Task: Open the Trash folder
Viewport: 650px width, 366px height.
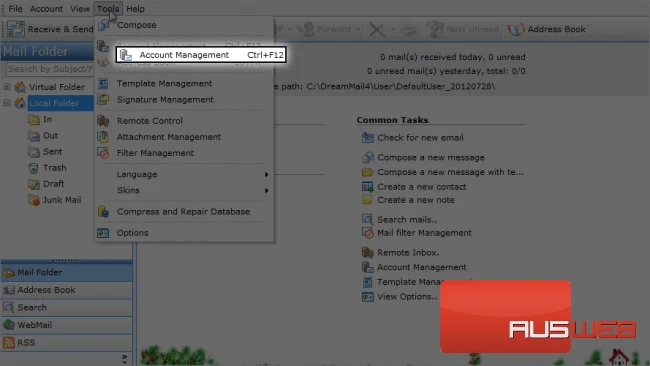Action: [x=54, y=168]
